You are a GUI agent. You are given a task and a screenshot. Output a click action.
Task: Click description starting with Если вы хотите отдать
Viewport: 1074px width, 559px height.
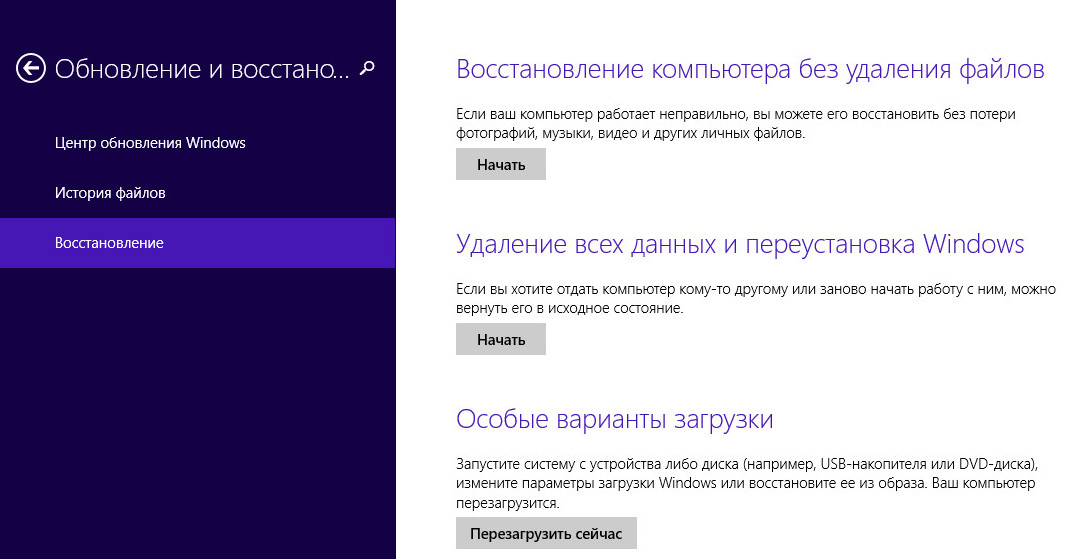pos(755,298)
